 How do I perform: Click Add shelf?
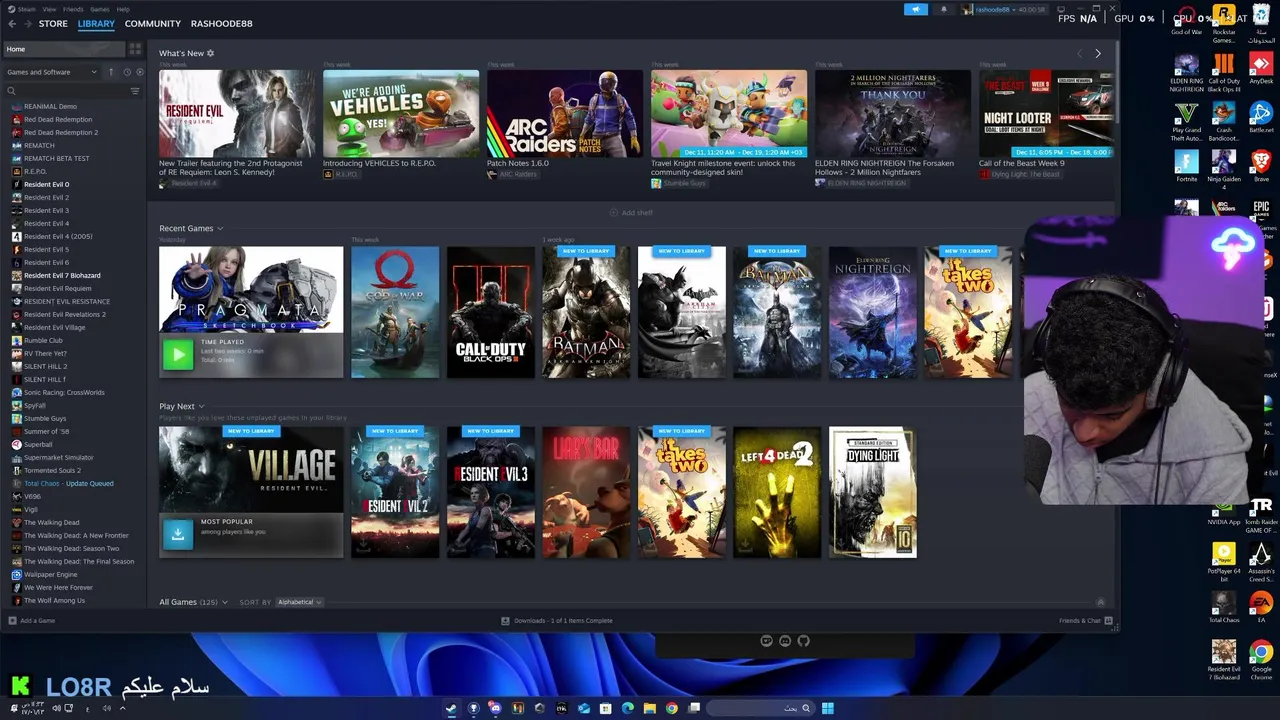coord(631,213)
